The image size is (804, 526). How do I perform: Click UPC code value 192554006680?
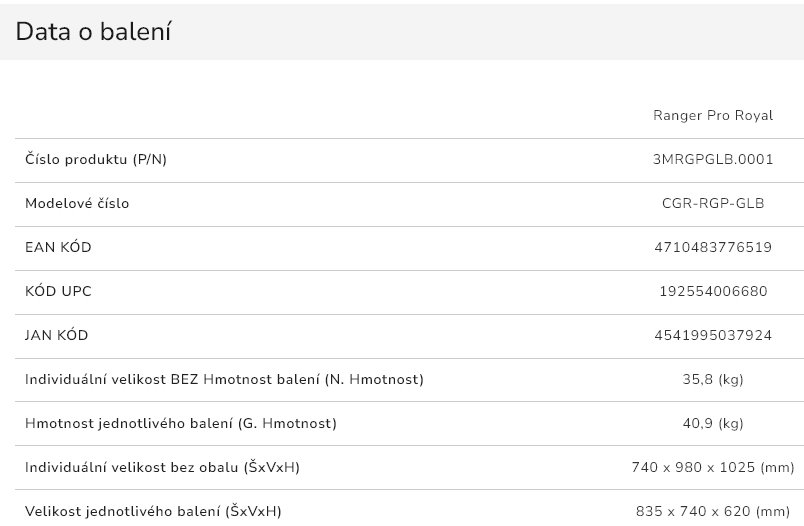pyautogui.click(x=713, y=291)
